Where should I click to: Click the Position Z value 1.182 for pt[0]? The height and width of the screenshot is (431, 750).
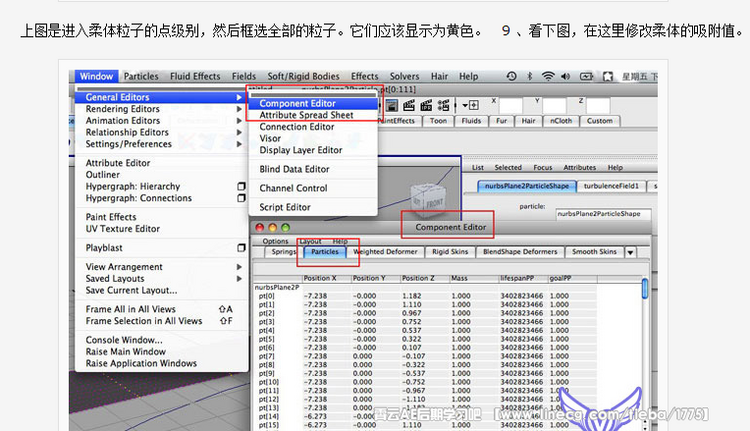pyautogui.click(x=412, y=296)
